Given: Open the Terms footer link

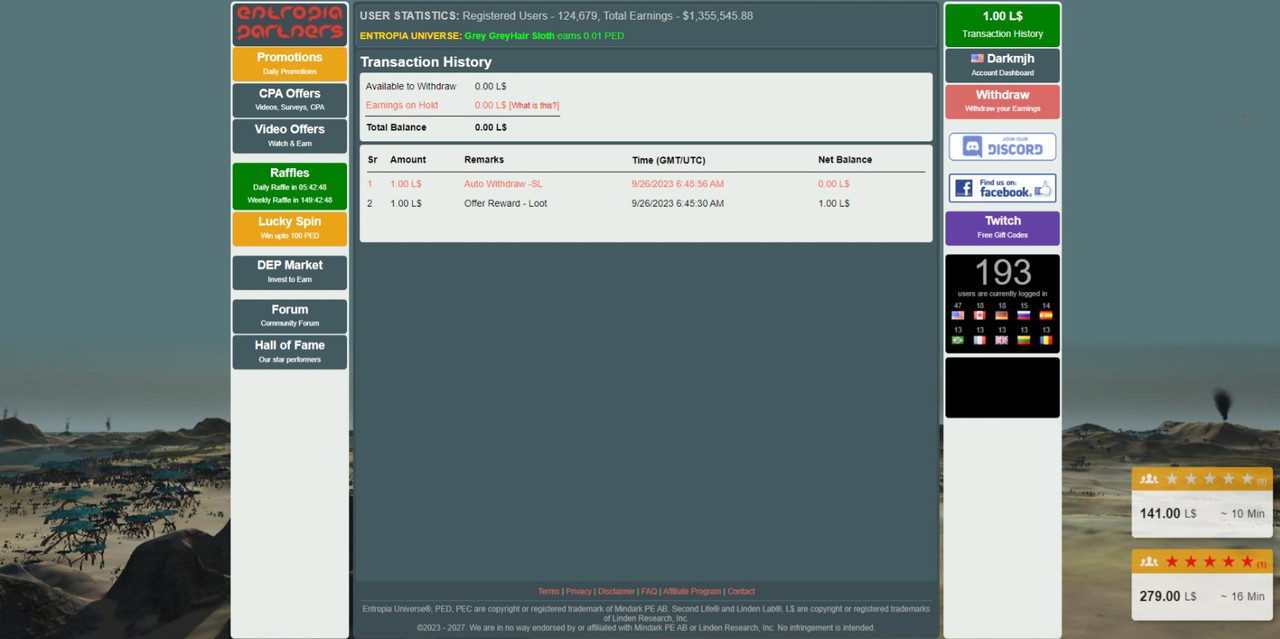Looking at the screenshot, I should click(x=548, y=591).
